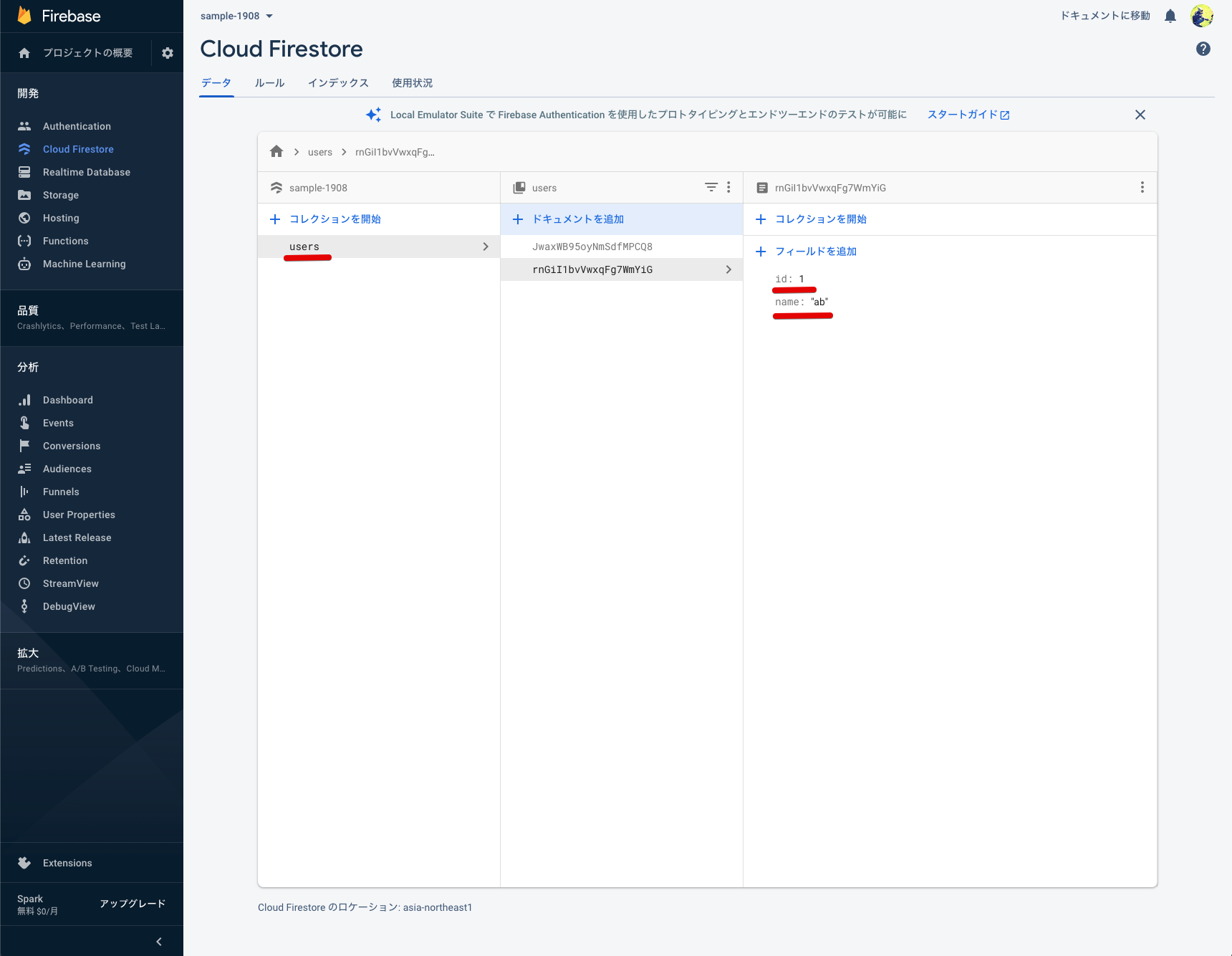Click the name: "ab" field

(802, 302)
